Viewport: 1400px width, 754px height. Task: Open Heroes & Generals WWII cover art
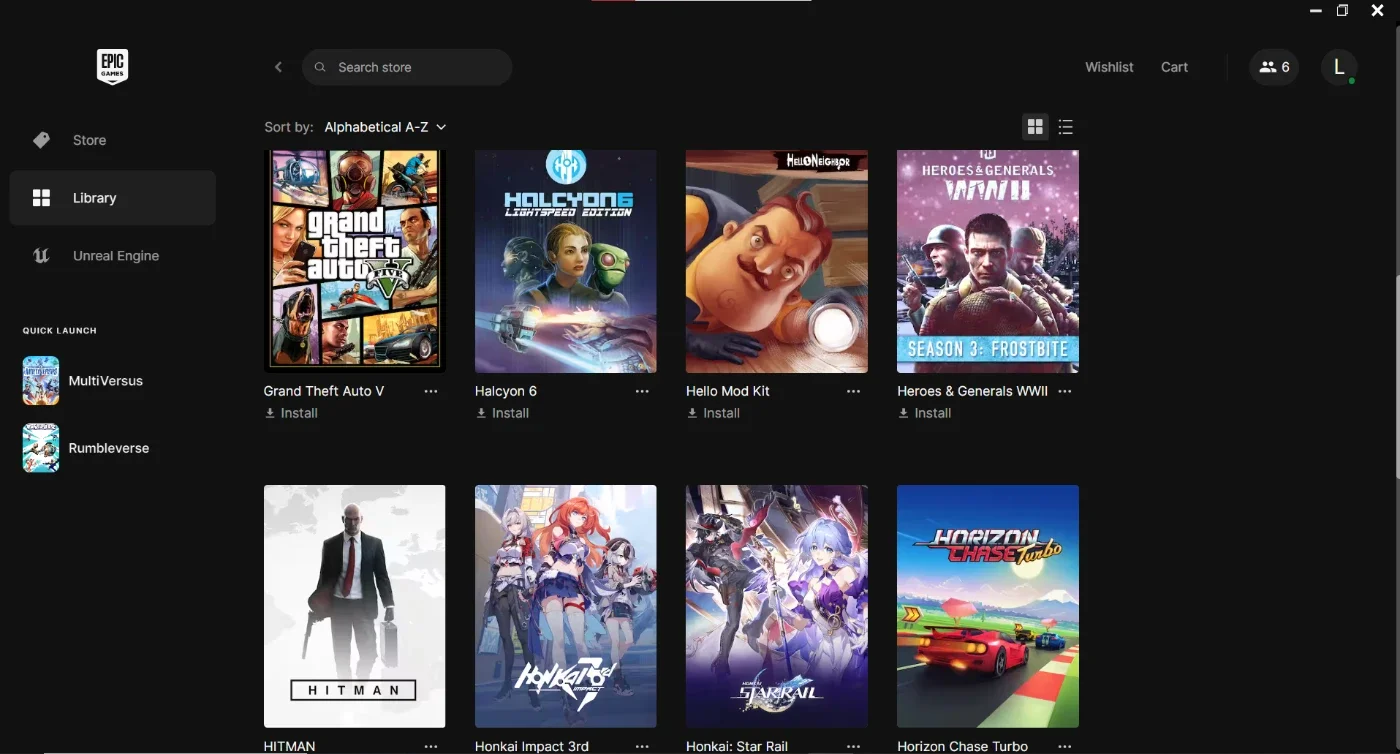pos(988,261)
